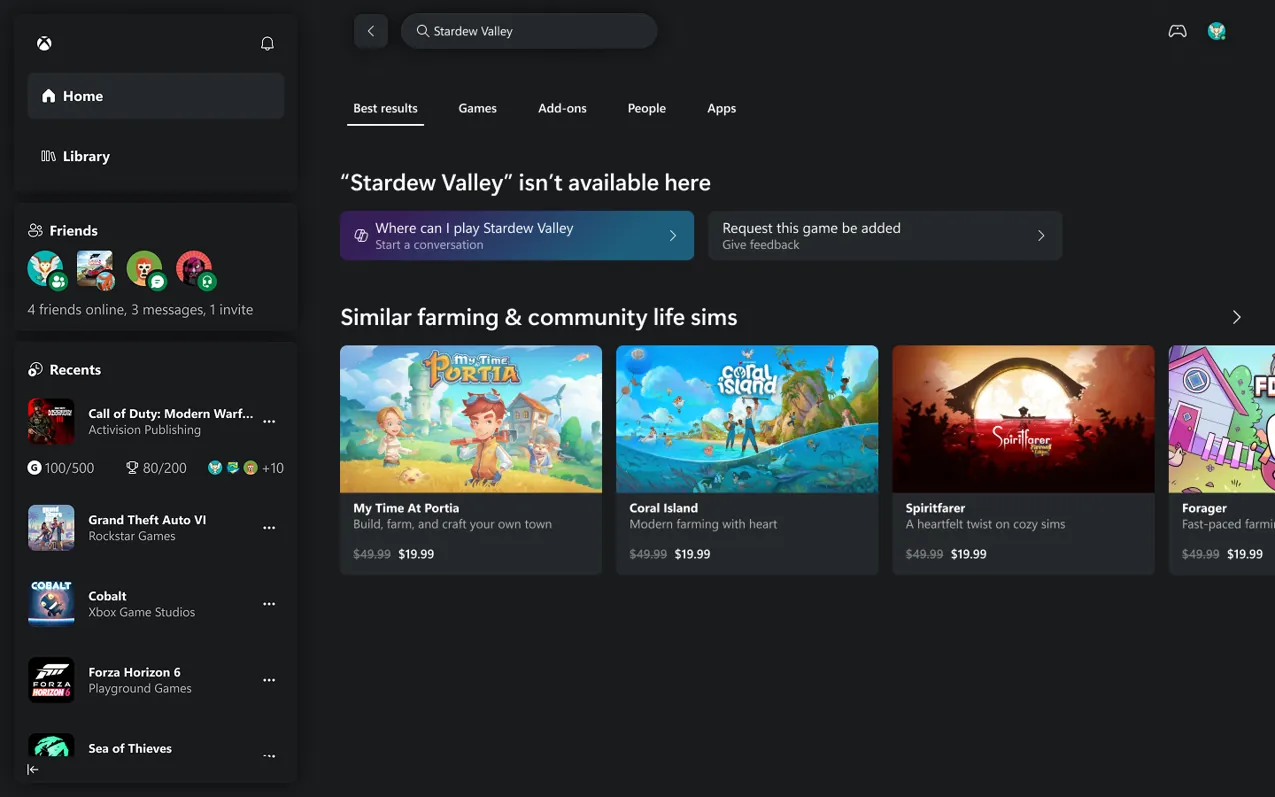Open the Friends section heading
This screenshot has width=1275, height=797.
(74, 230)
